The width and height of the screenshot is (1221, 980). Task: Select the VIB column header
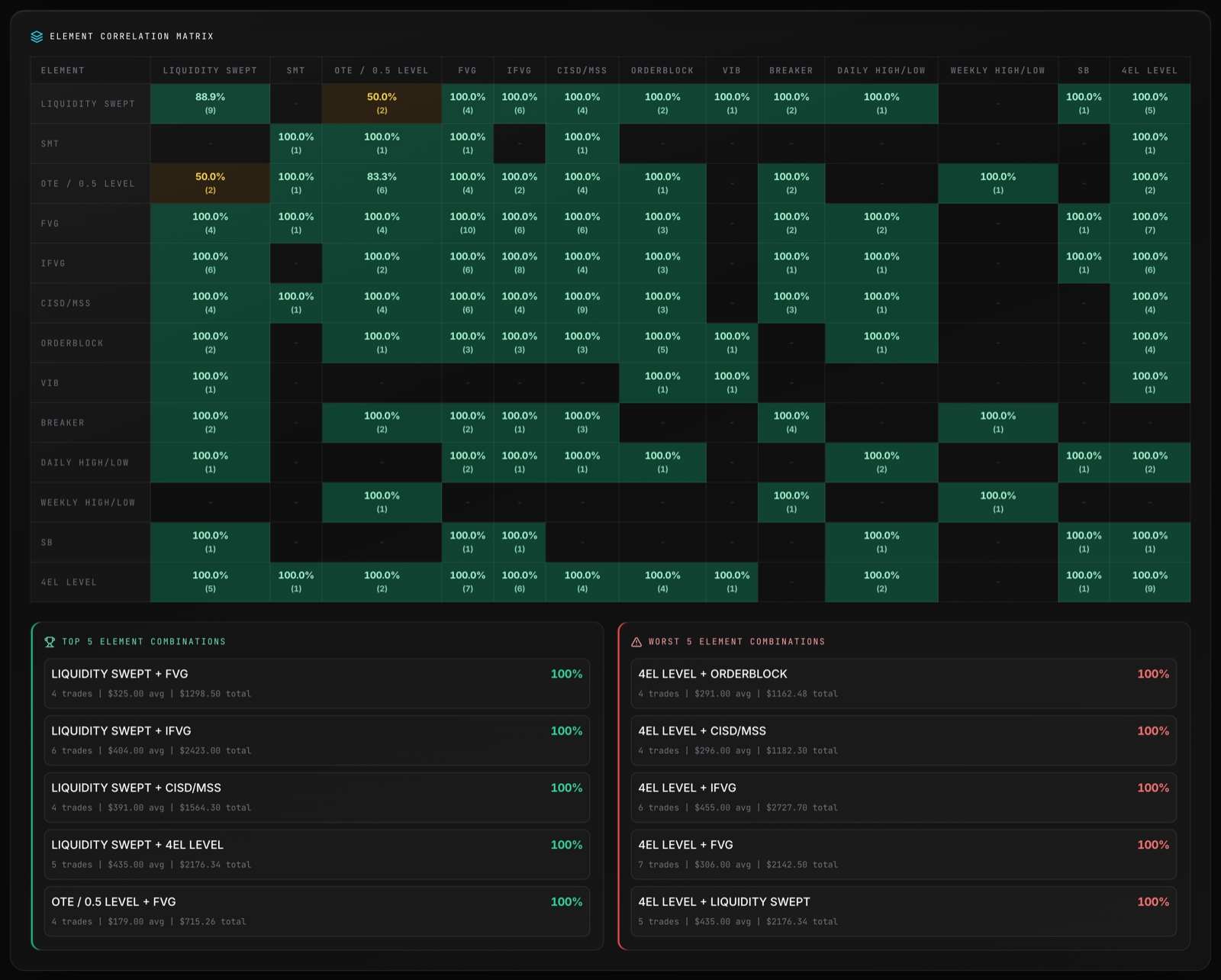732,70
